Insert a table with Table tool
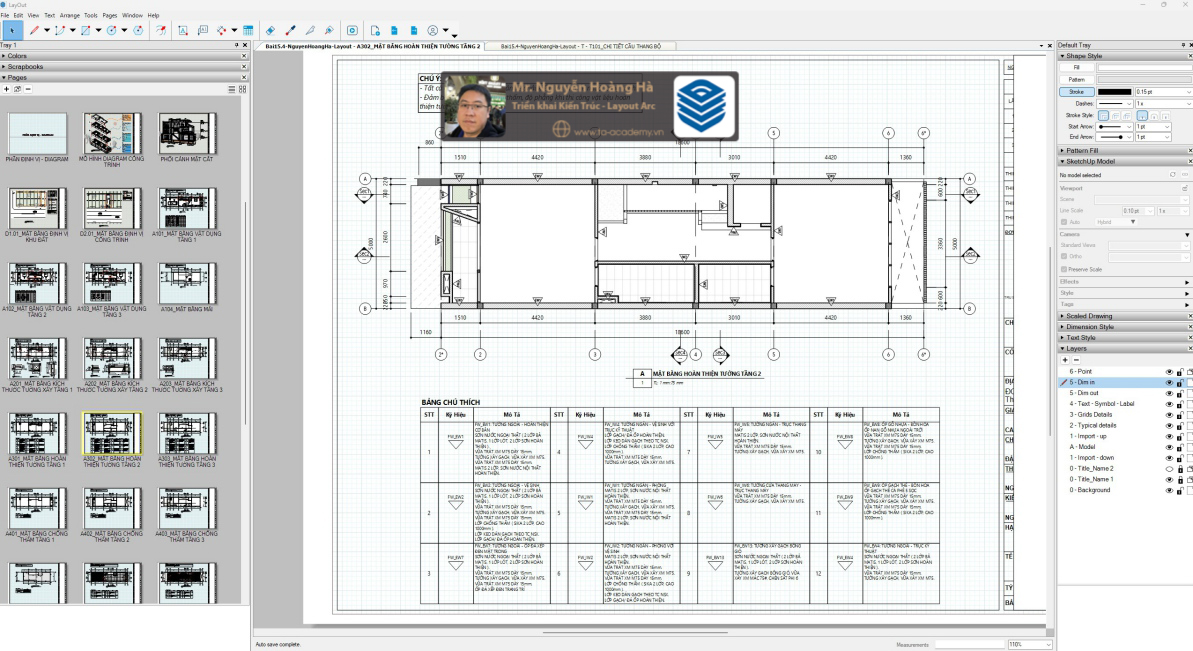Viewport: 1193px width, 651px height. pos(248,30)
